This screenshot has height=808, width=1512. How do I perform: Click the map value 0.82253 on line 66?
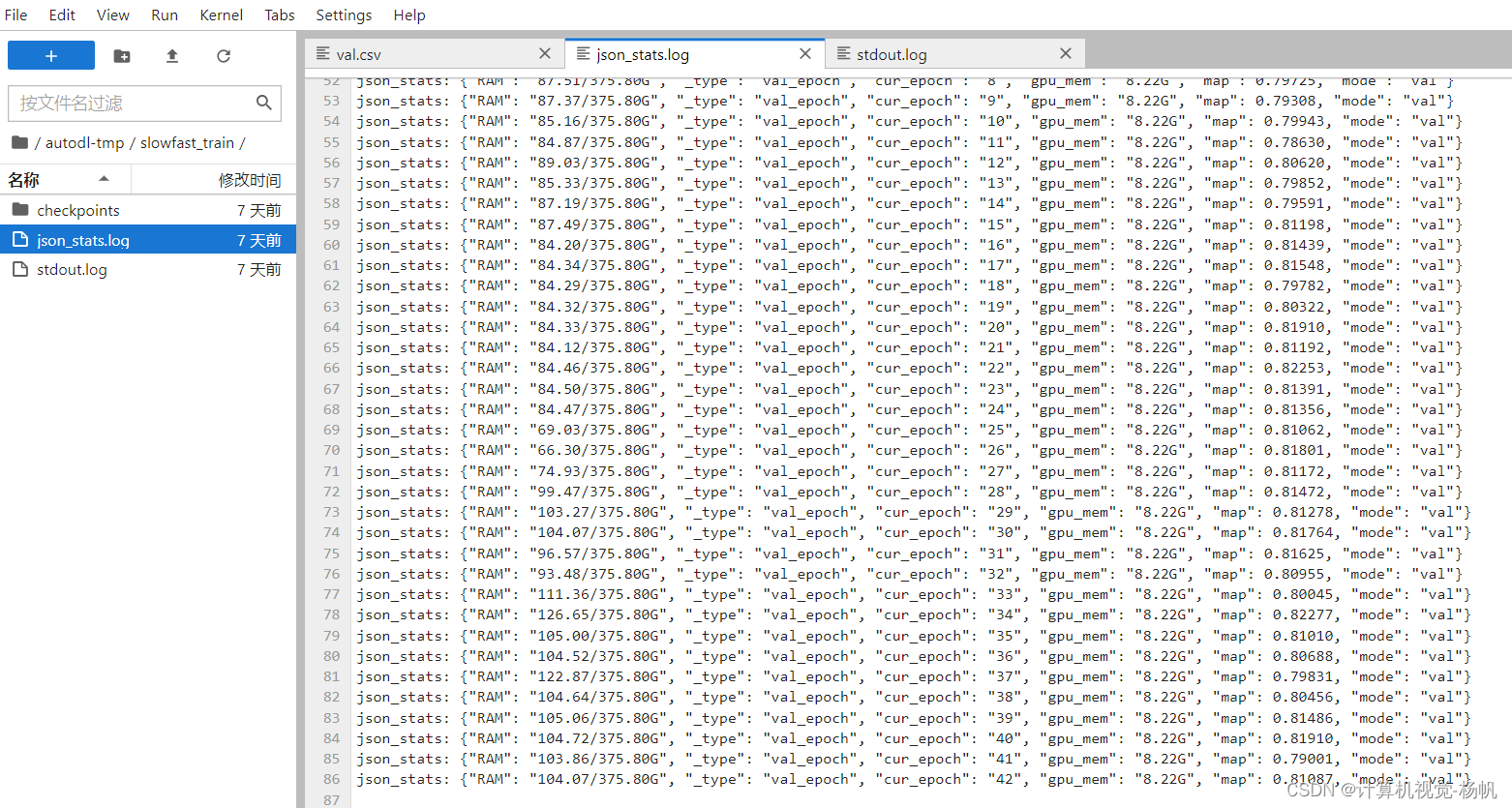(x=1295, y=368)
